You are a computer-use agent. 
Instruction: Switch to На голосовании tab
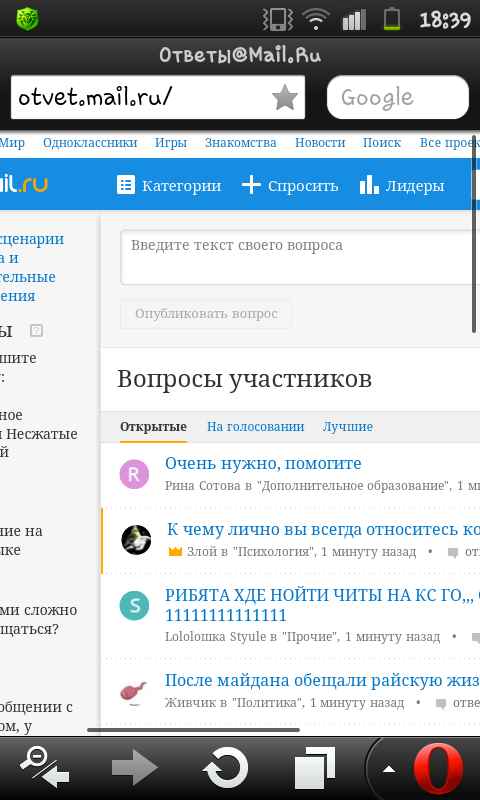tap(256, 427)
